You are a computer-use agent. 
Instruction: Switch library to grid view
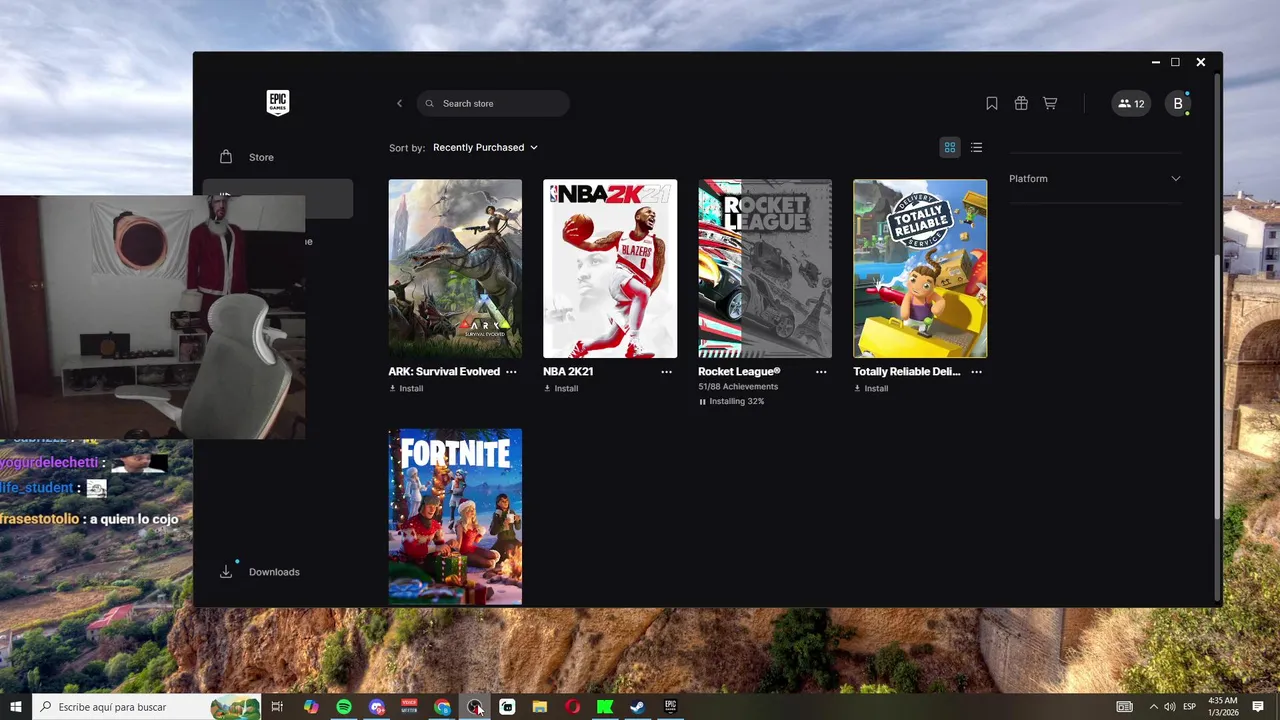[950, 147]
